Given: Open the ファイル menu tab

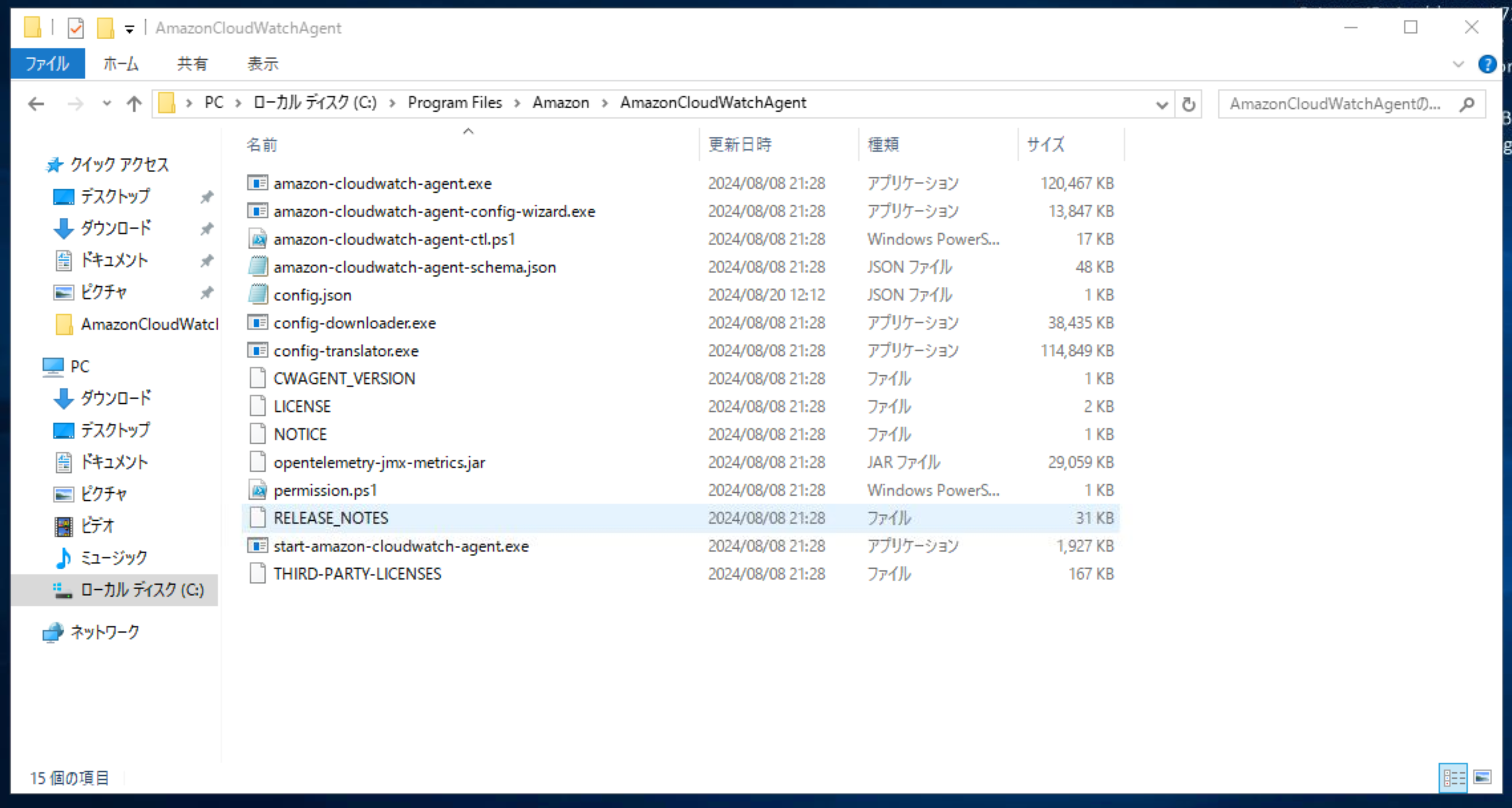Looking at the screenshot, I should 48,63.
